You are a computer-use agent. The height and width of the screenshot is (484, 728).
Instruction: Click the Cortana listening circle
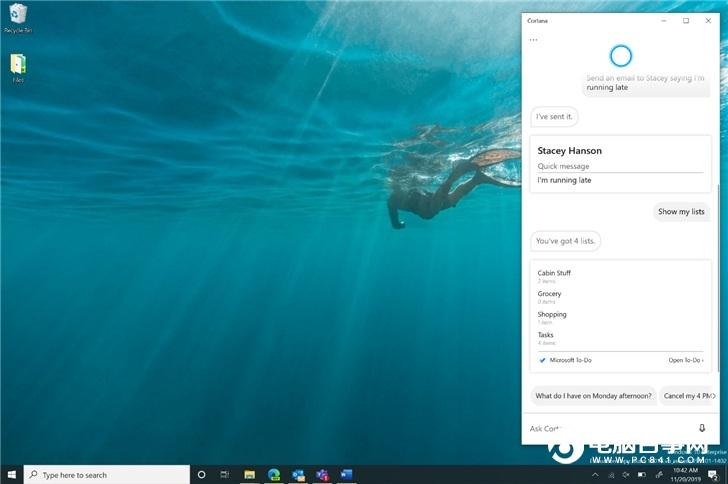click(x=621, y=56)
